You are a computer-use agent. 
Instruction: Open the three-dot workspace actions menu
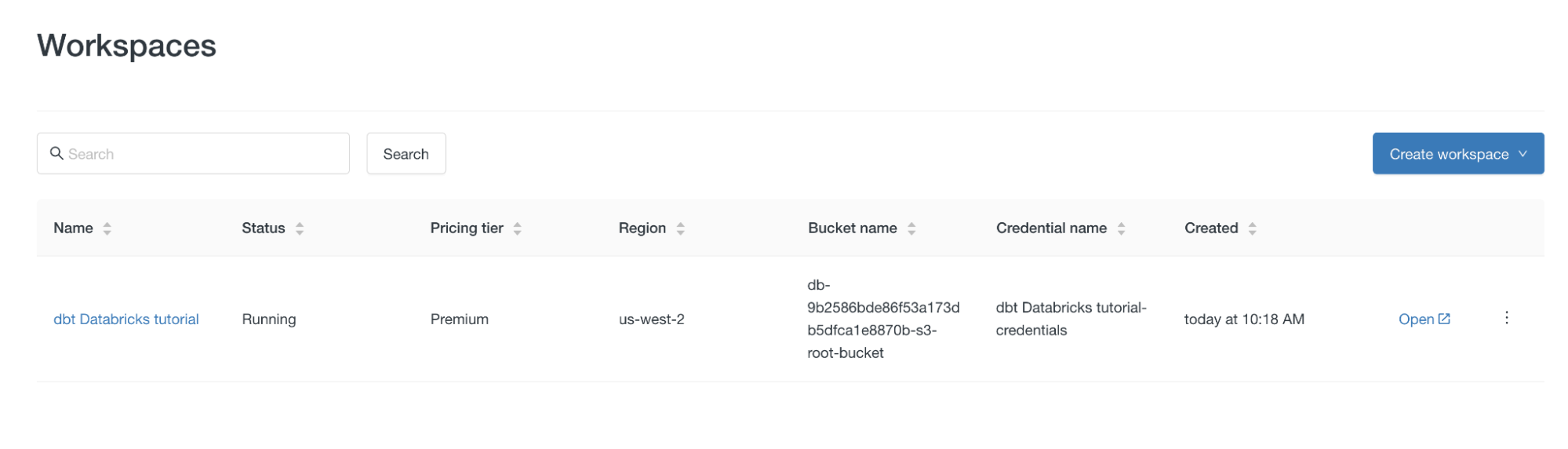1507,318
